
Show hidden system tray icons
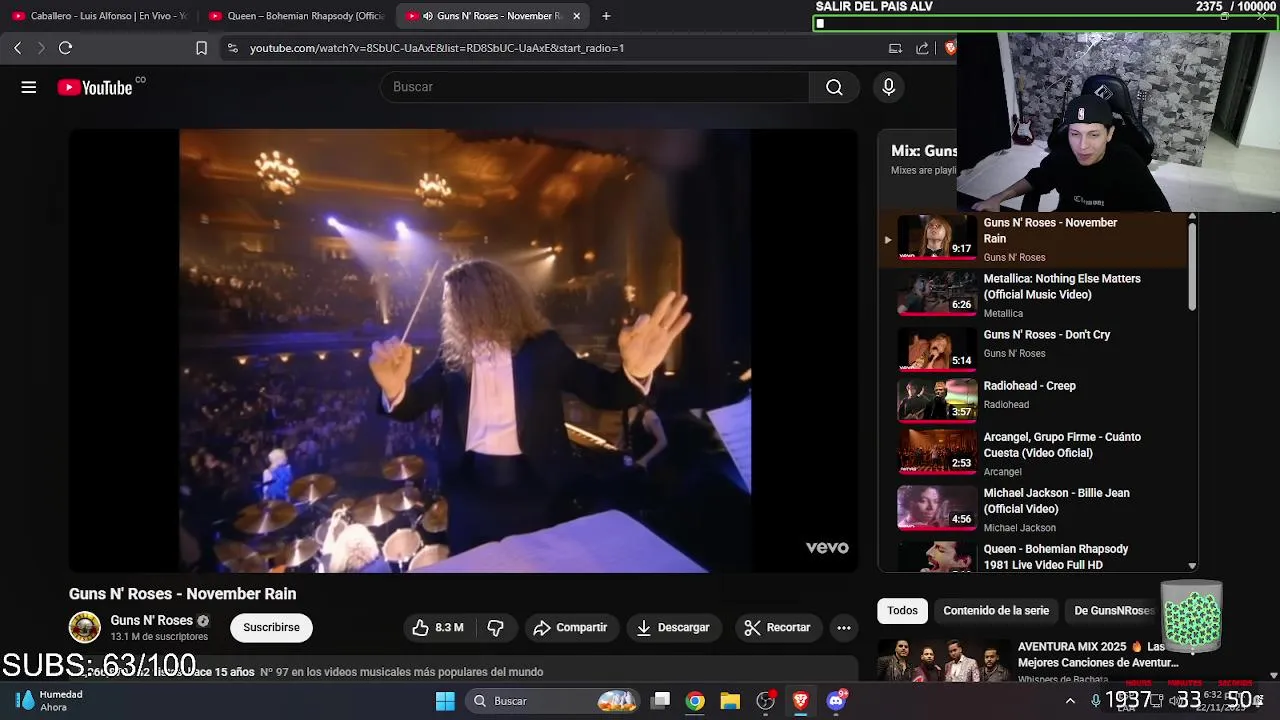[x=1070, y=701]
